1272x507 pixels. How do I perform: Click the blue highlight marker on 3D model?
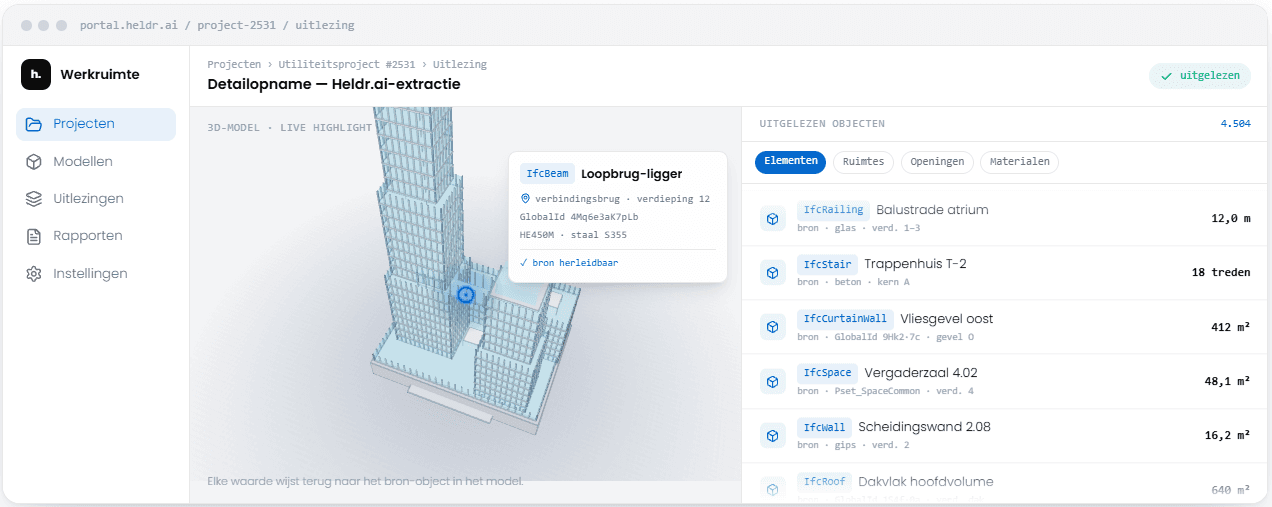click(465, 294)
